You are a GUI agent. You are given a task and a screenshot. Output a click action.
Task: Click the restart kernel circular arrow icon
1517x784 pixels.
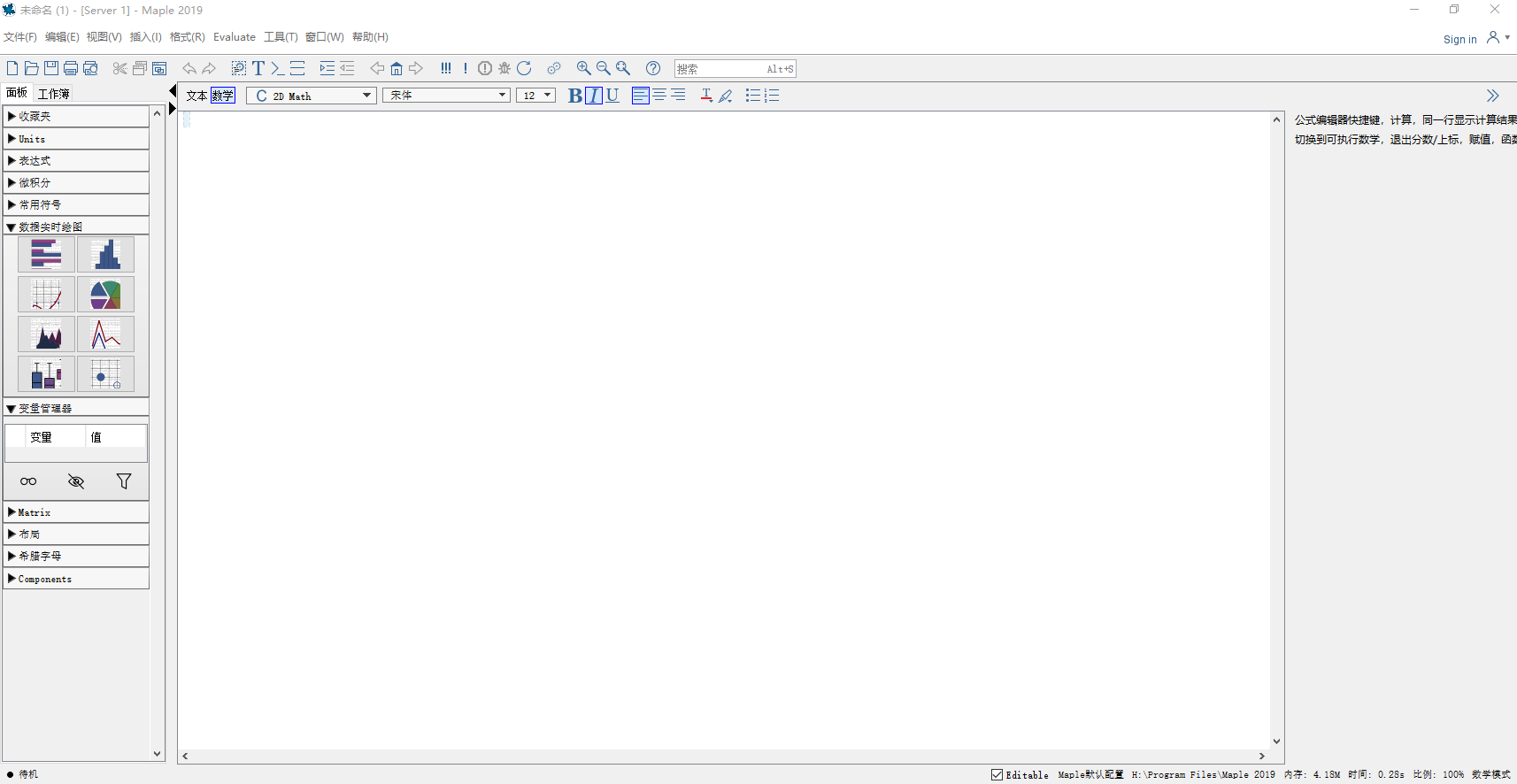coord(524,68)
